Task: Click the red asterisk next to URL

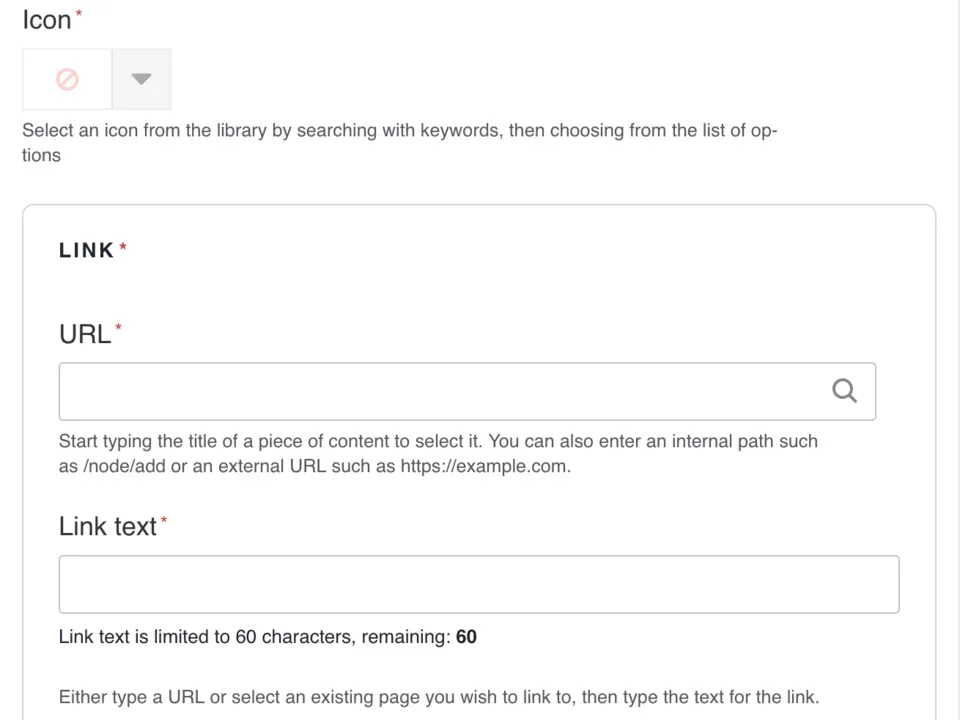Action: (x=117, y=326)
